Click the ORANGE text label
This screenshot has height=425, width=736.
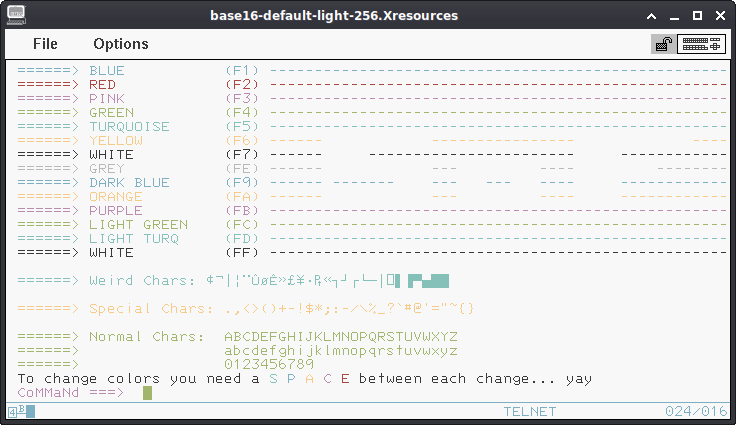pyautogui.click(x=116, y=197)
